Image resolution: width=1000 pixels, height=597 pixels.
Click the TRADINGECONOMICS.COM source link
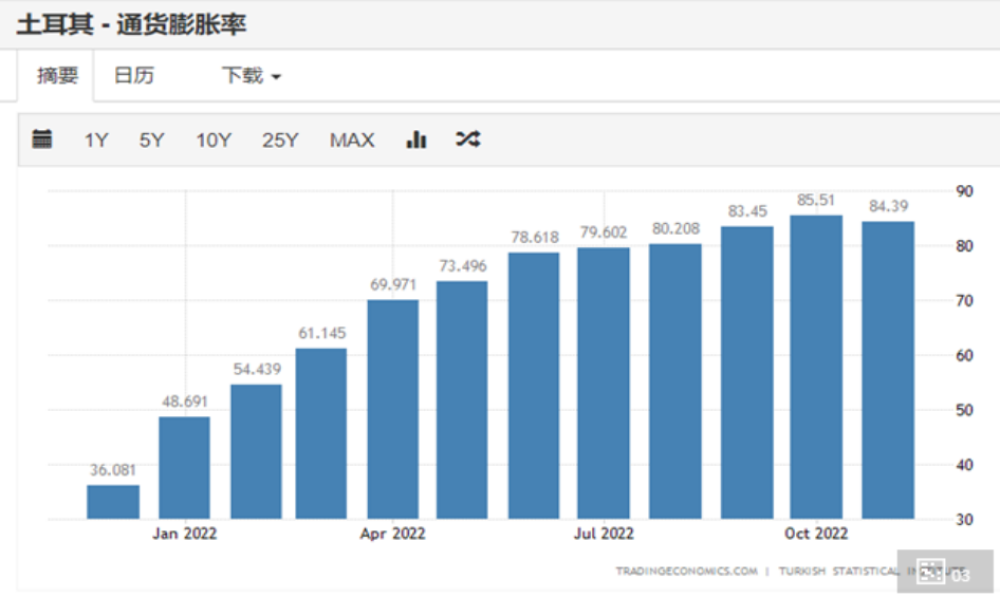click(x=686, y=572)
